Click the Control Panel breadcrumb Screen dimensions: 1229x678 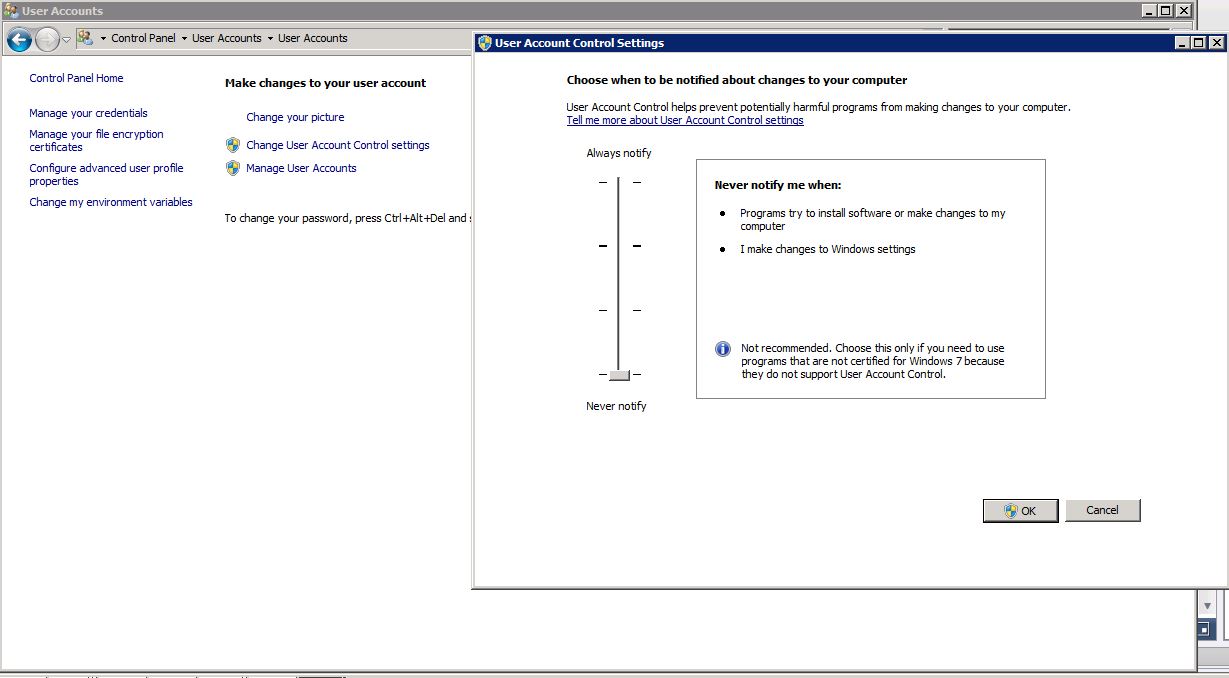(x=143, y=38)
